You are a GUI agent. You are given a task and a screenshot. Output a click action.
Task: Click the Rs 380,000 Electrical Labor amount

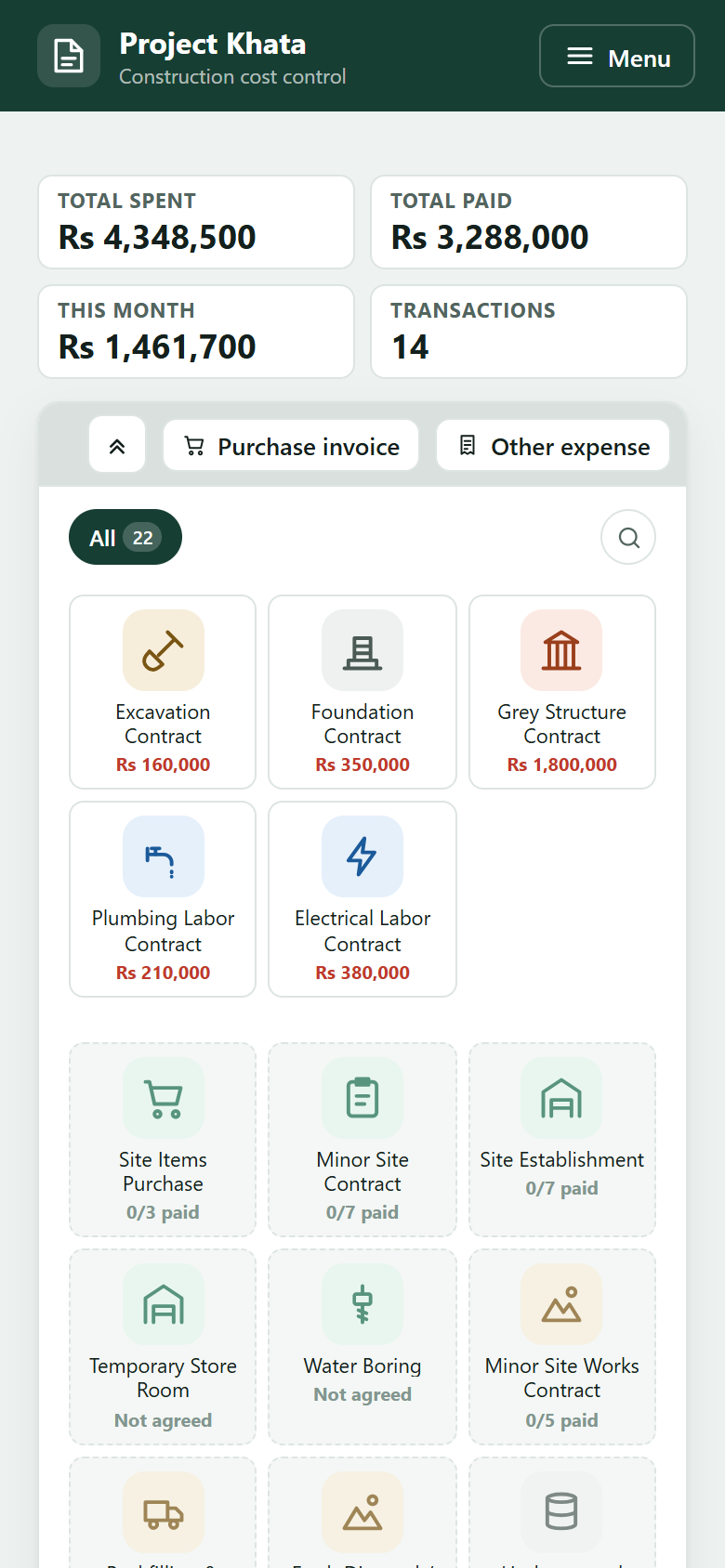[x=362, y=973]
